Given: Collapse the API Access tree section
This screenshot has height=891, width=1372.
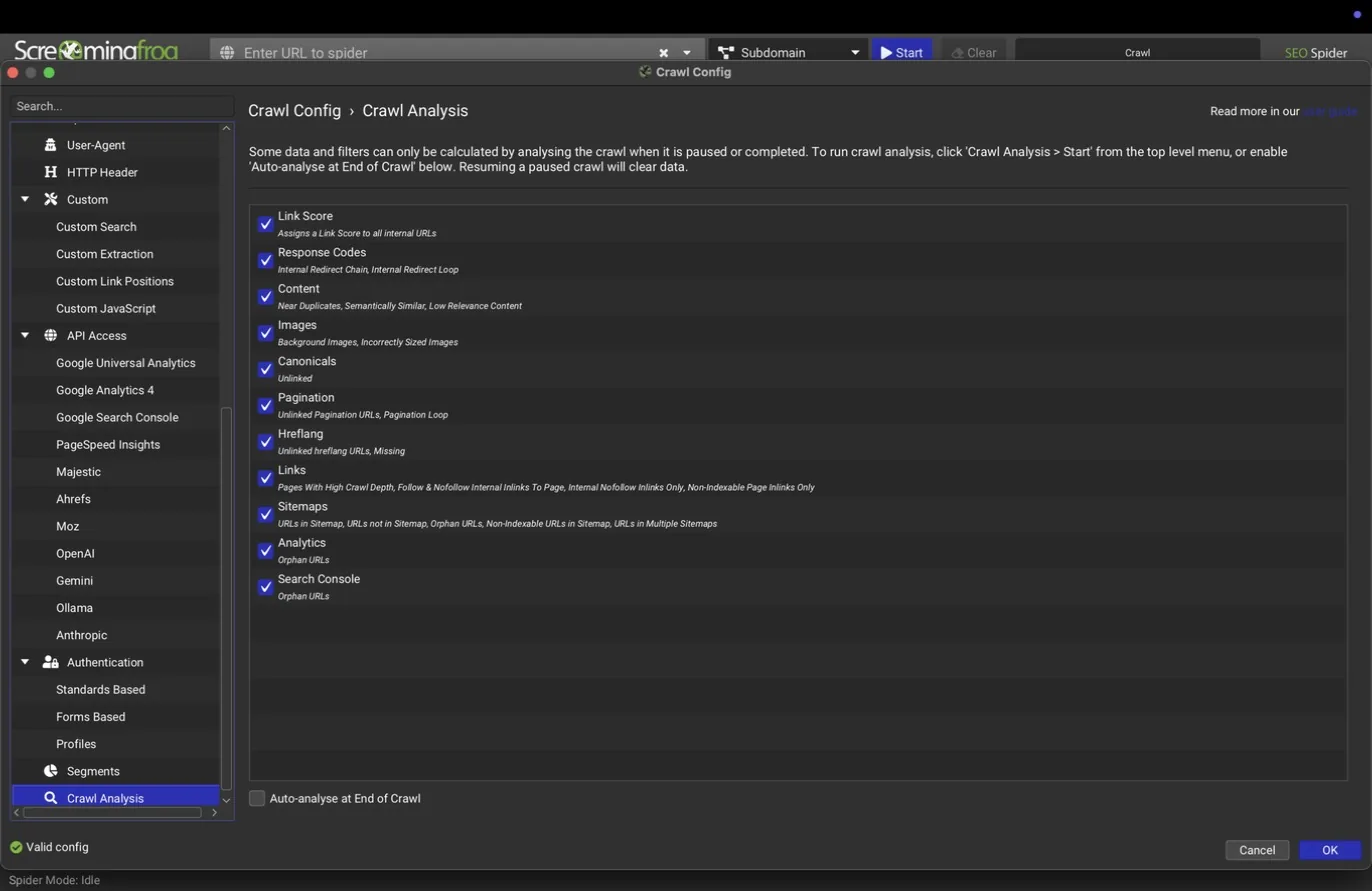Looking at the screenshot, I should click(x=25, y=335).
